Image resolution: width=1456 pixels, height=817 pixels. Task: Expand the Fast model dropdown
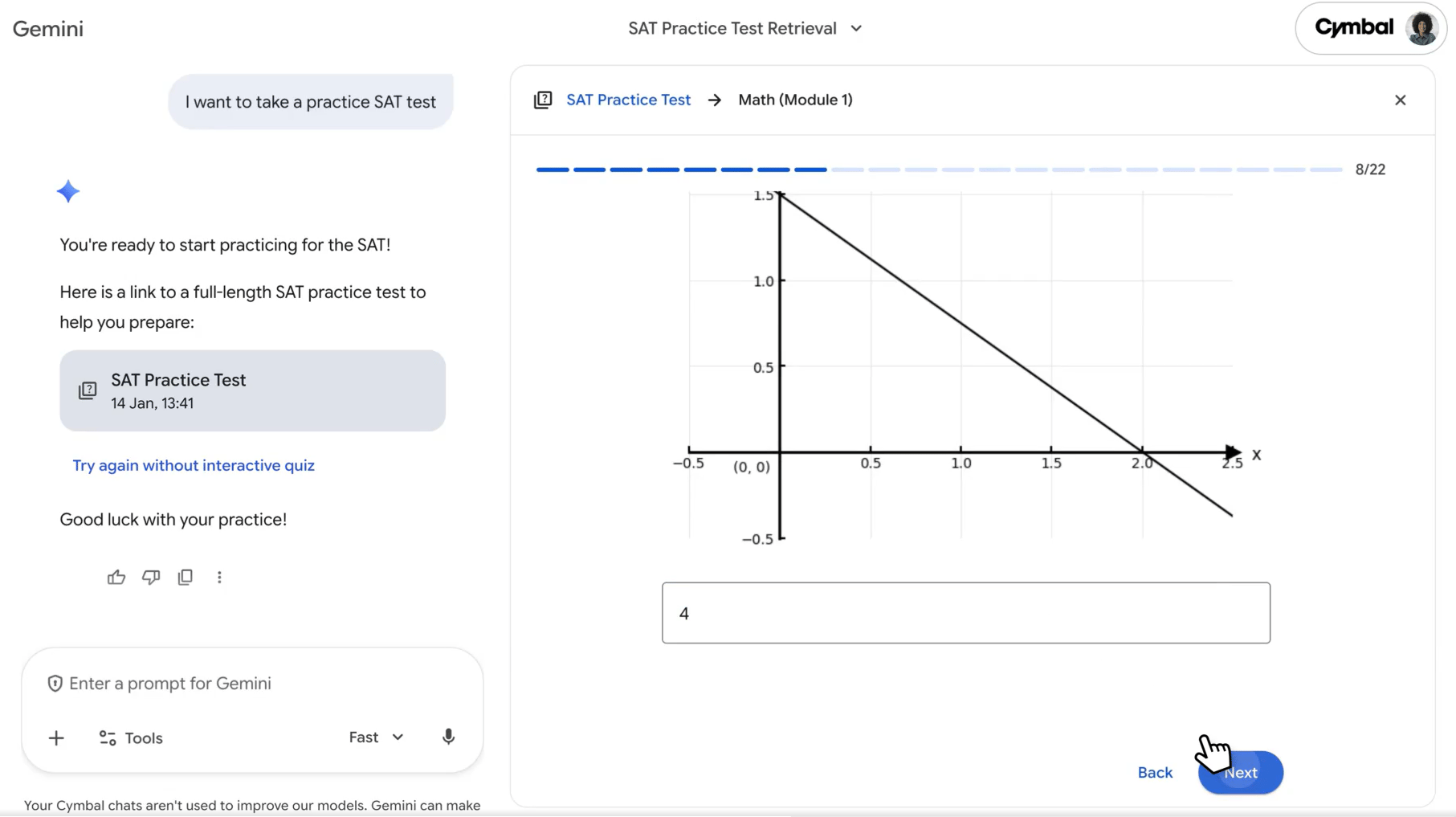pos(376,737)
